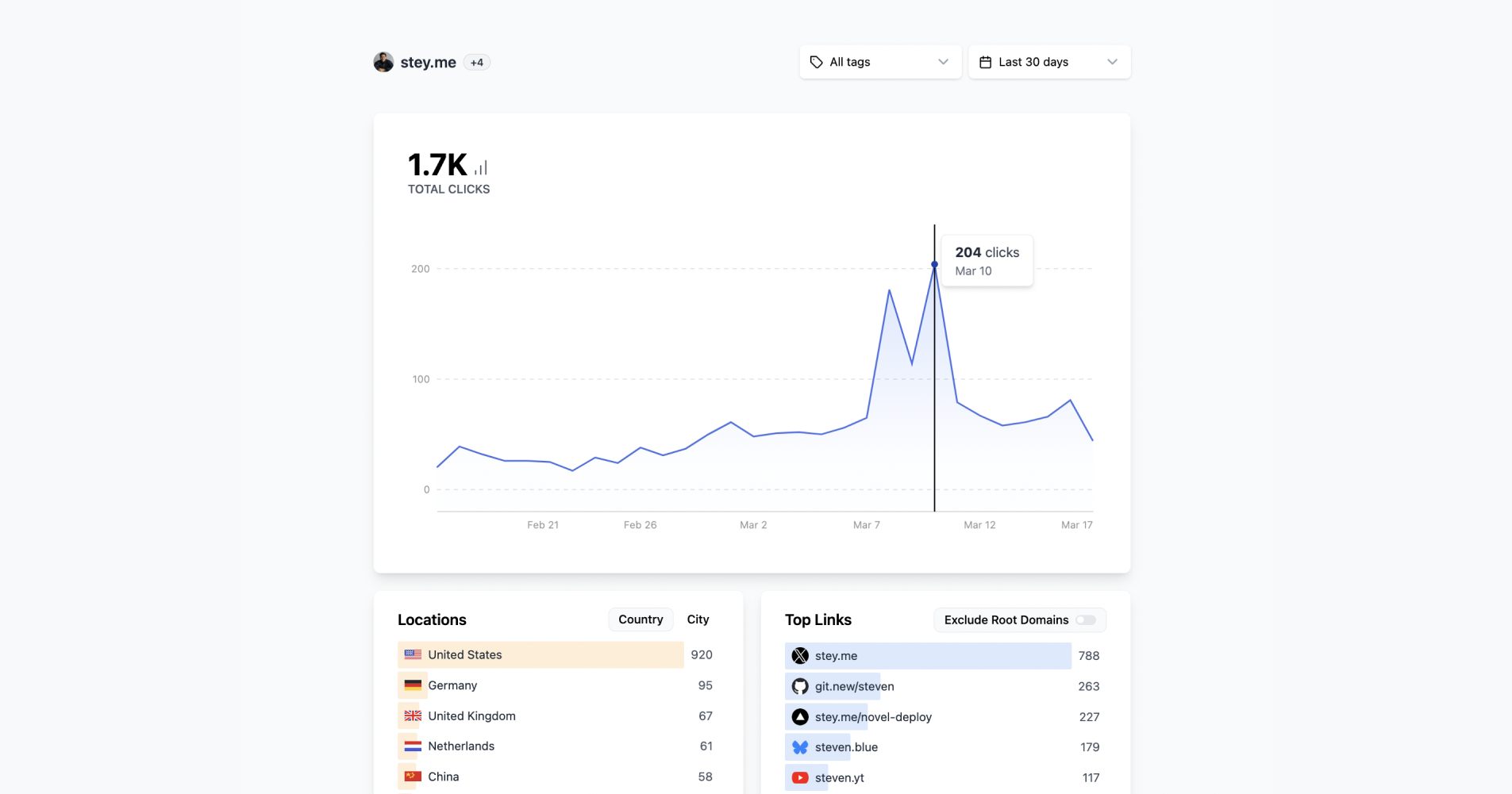Click the X (Twitter) icon next to stey.me
Screen dimensions: 1512x794
(801, 655)
